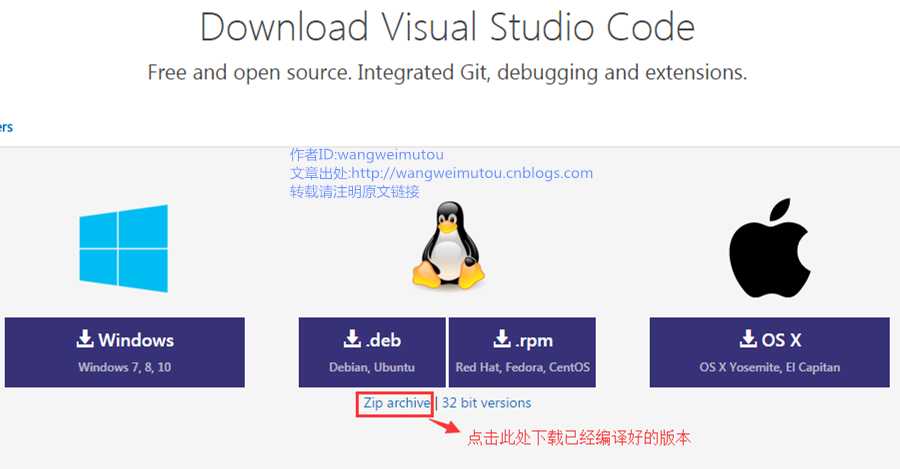Image resolution: width=900 pixels, height=469 pixels.
Task: Open the Zip archive link
Action: coord(396,403)
